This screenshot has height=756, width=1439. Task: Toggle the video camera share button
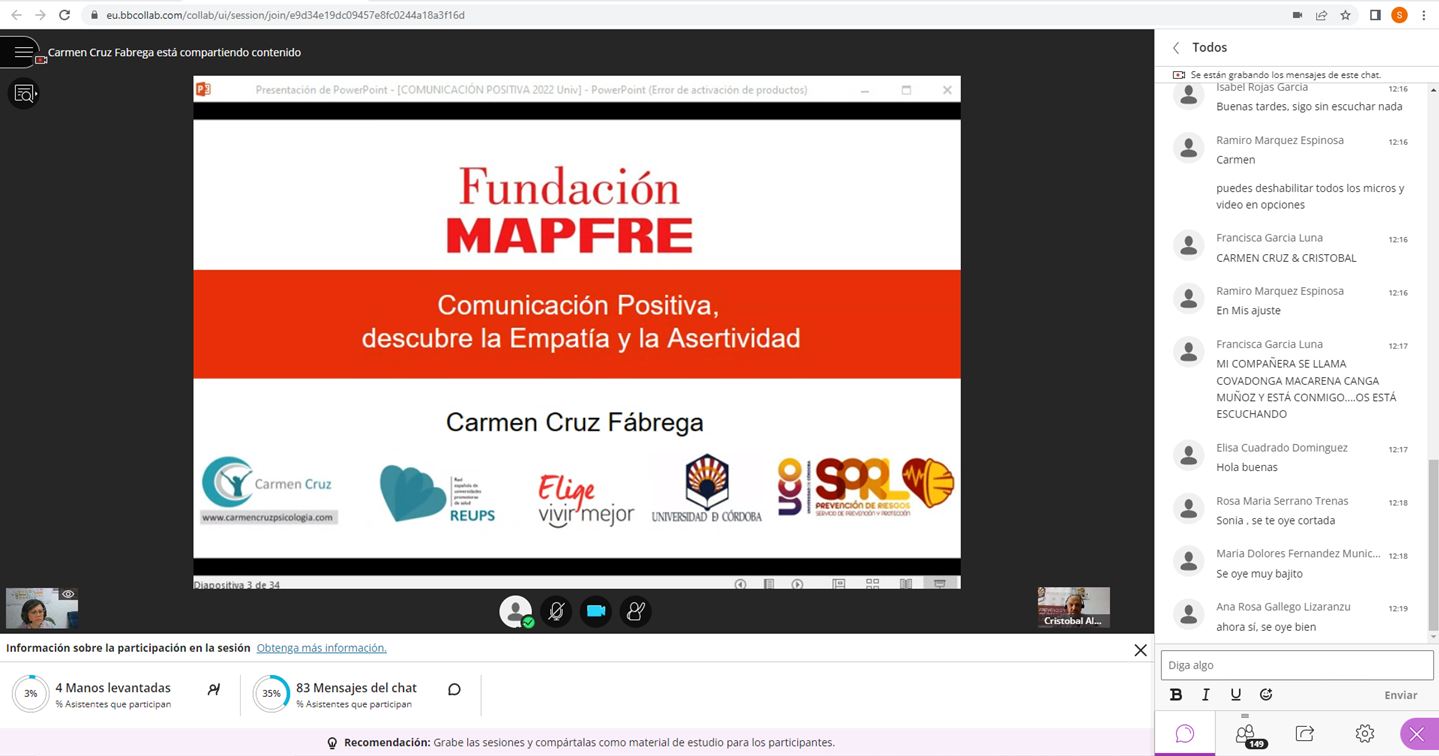click(x=596, y=611)
